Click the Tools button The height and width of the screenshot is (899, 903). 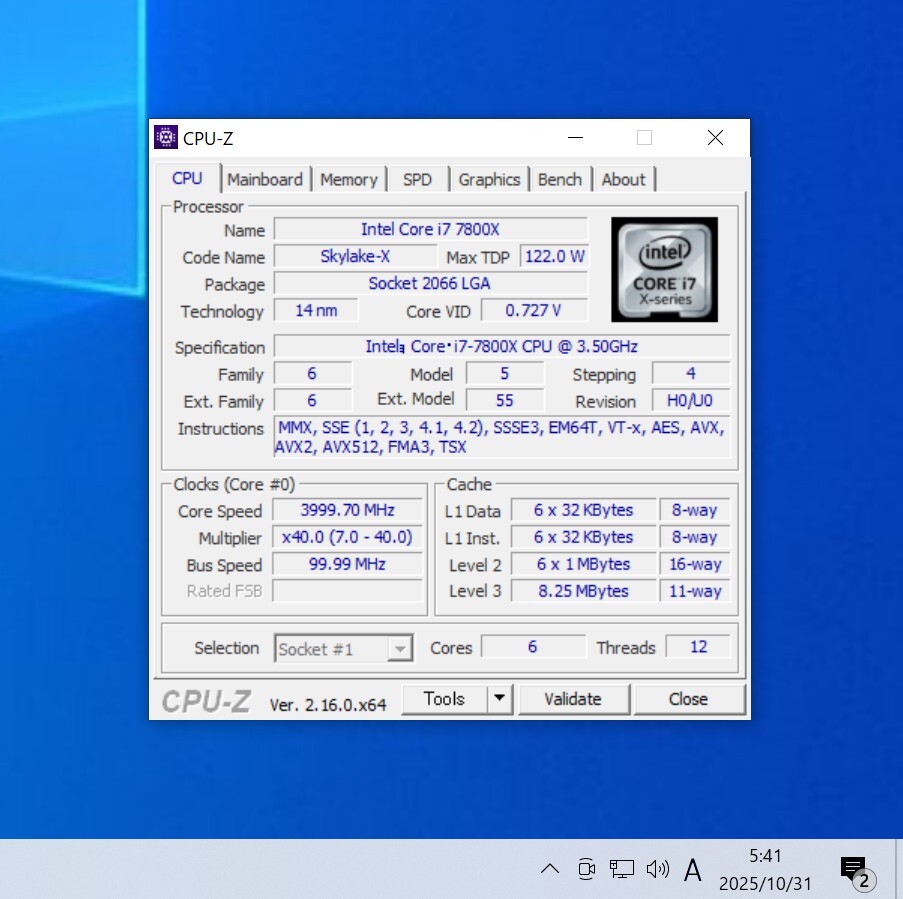click(444, 699)
